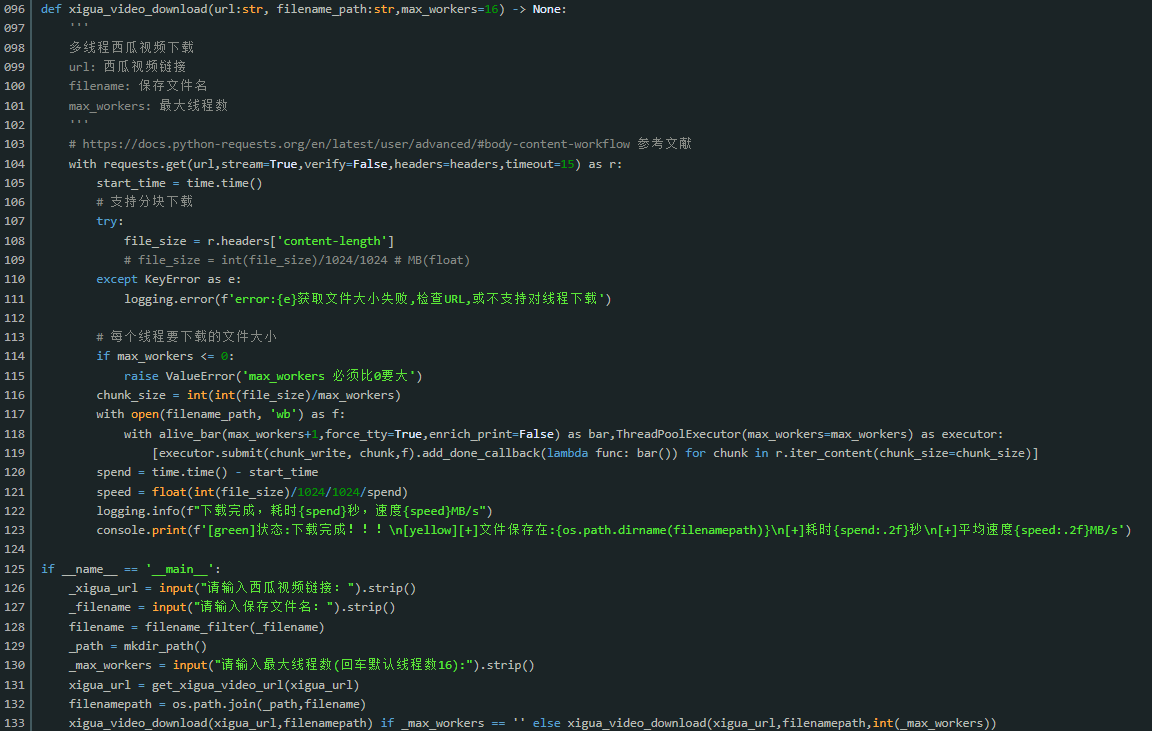Click the 'try:' keyword on line 107
This screenshot has width=1152, height=731.
[110, 221]
